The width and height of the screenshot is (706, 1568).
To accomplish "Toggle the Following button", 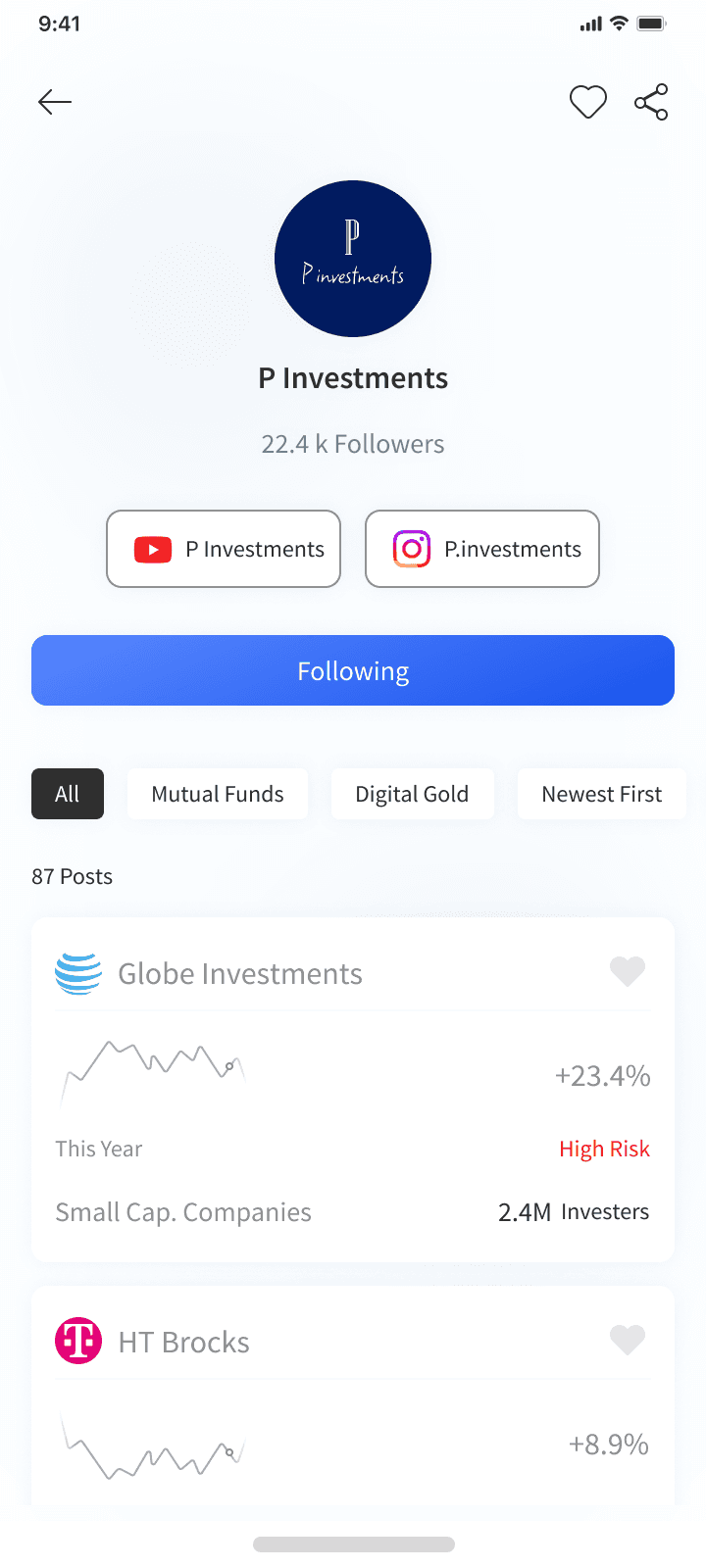I will pos(353,670).
